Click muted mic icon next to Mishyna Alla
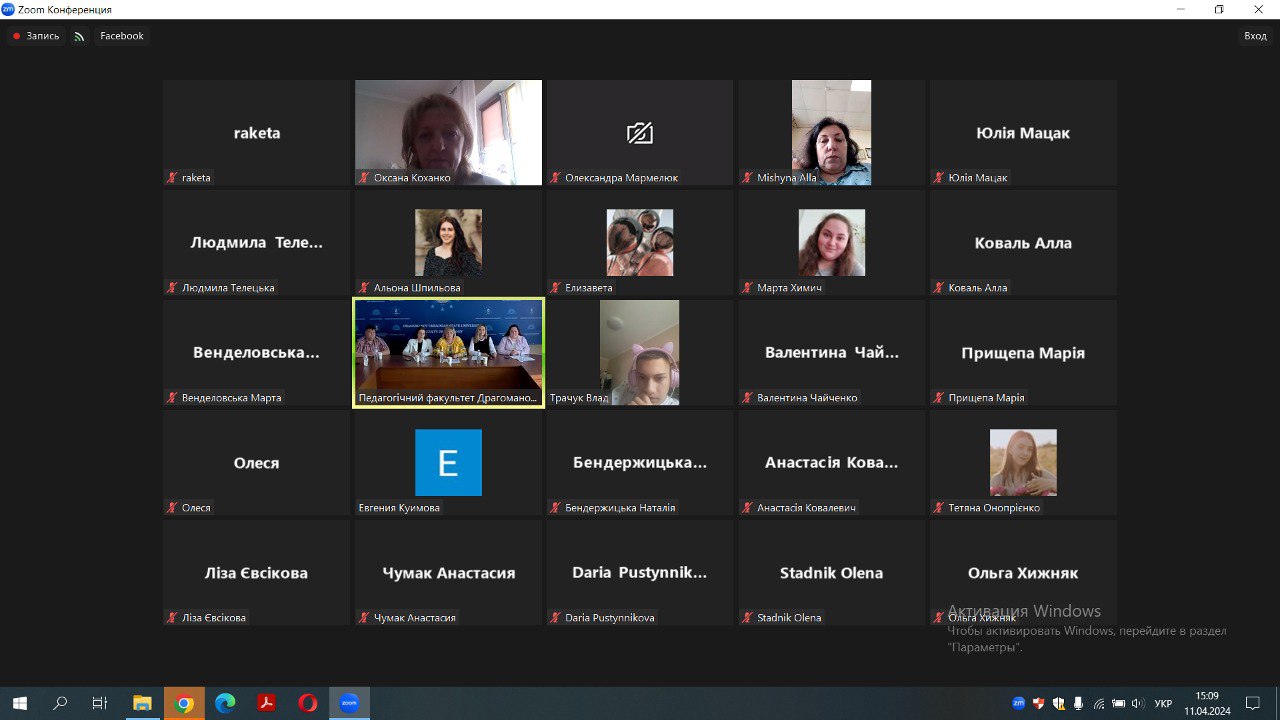The height and width of the screenshot is (720, 1280). 747,178
